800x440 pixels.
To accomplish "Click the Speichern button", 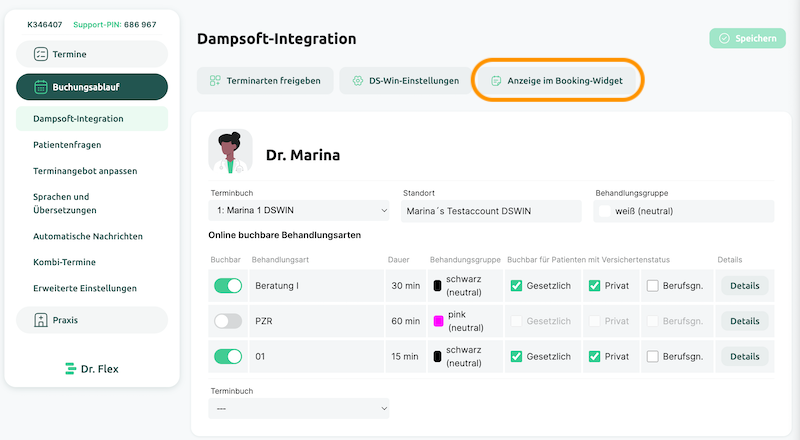I will pyautogui.click(x=747, y=38).
